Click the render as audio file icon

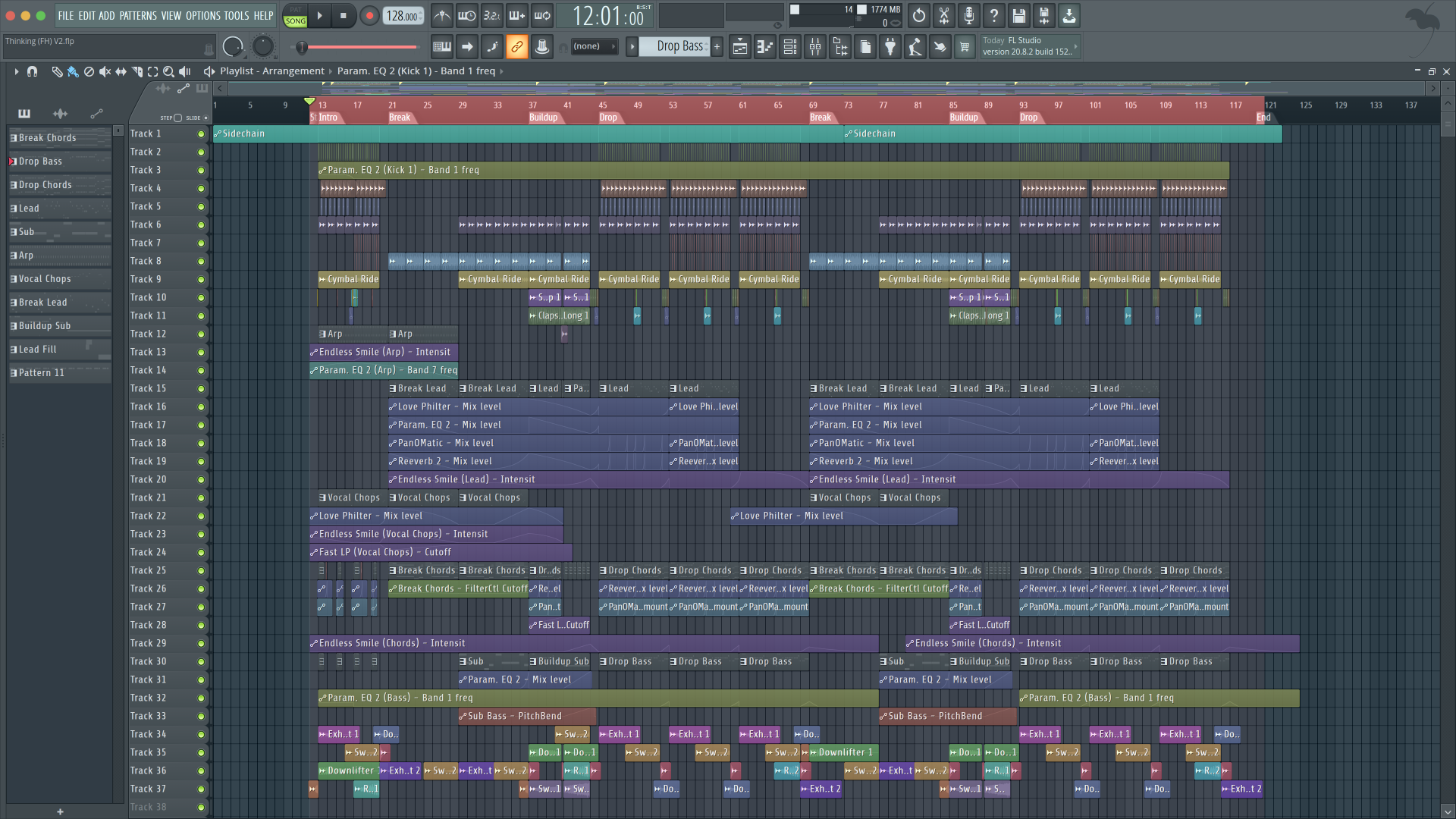(x=1043, y=15)
